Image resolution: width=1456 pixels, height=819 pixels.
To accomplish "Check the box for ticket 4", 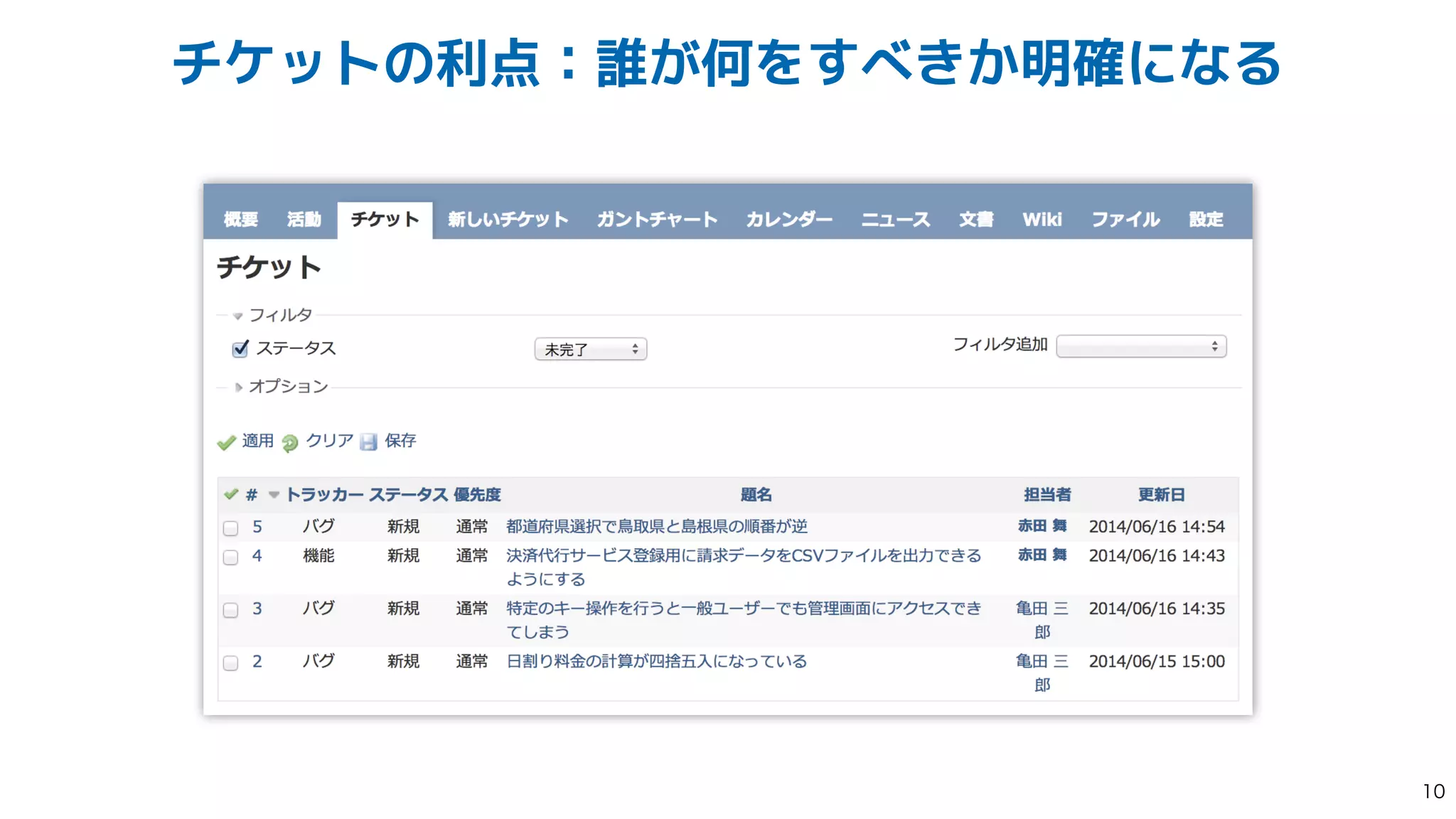I will [230, 557].
